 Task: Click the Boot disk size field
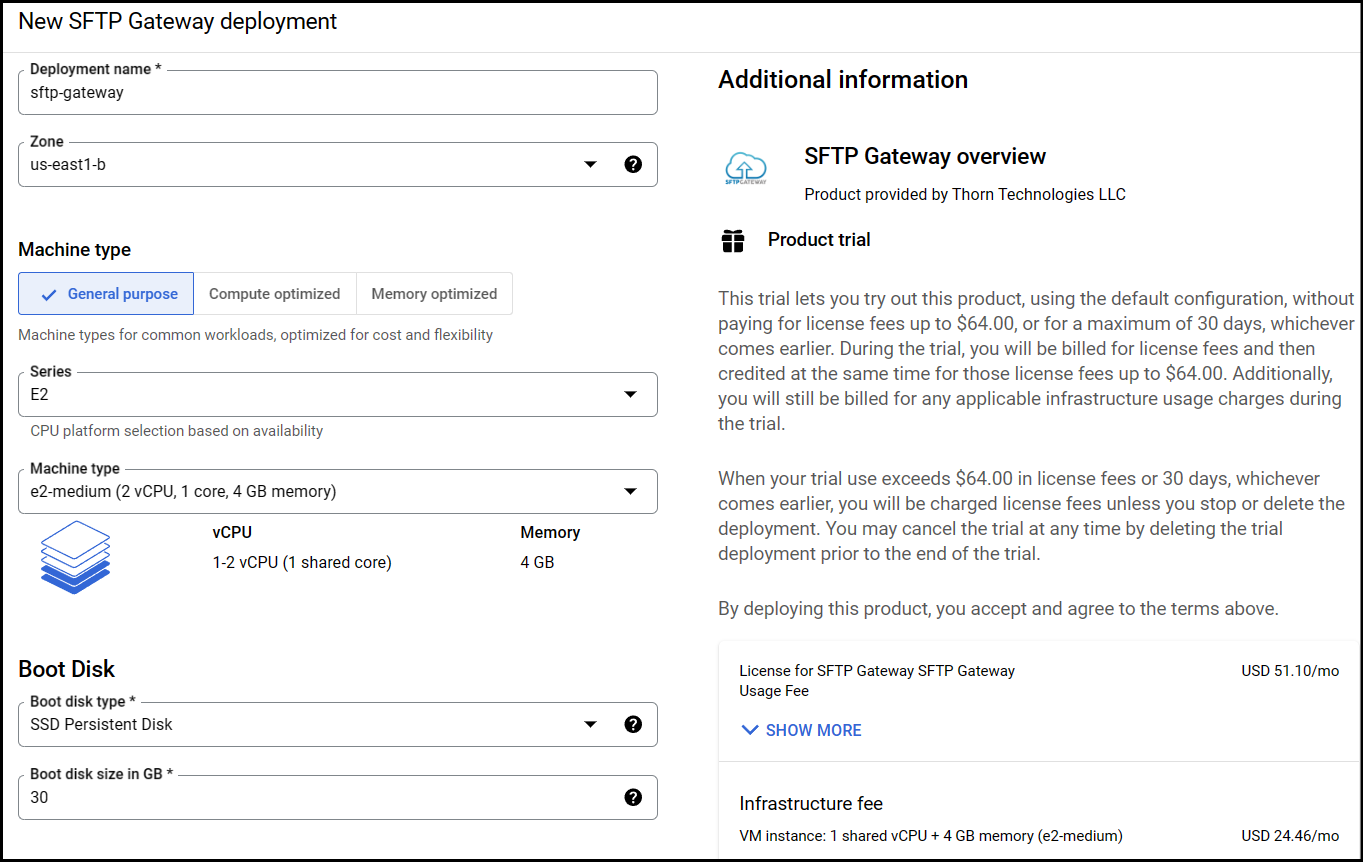coord(338,797)
